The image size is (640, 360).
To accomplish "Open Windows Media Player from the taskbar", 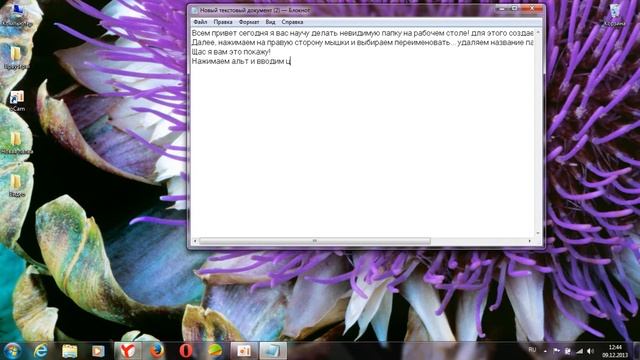I will coord(98,351).
